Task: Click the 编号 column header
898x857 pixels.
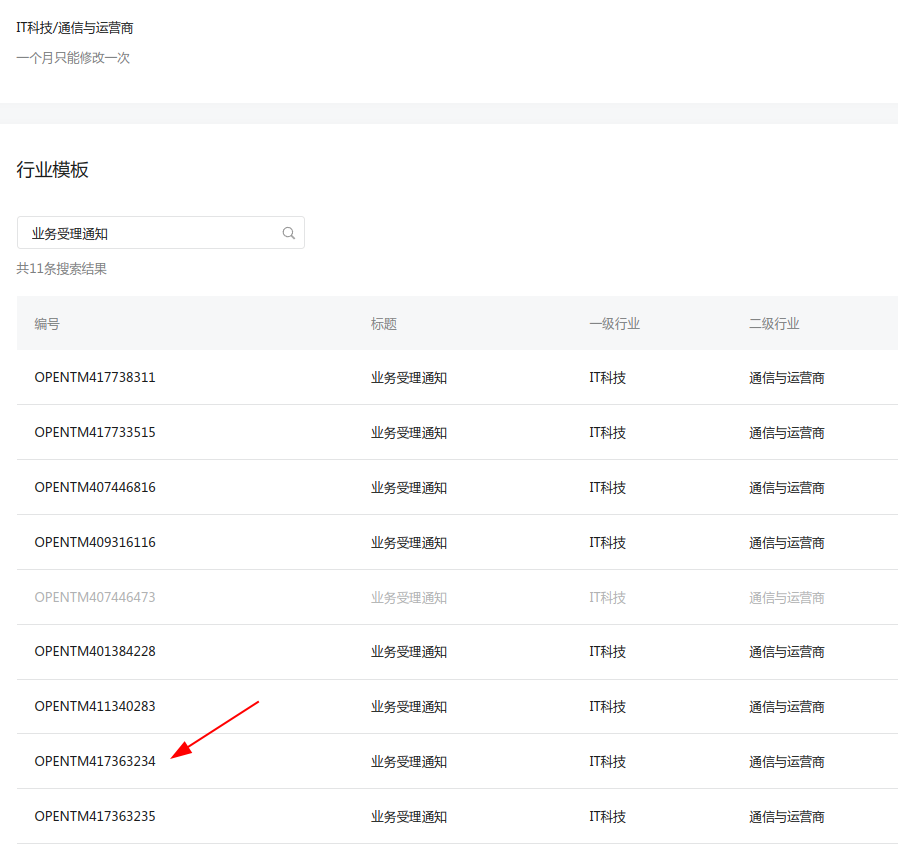Action: pyautogui.click(x=47, y=324)
